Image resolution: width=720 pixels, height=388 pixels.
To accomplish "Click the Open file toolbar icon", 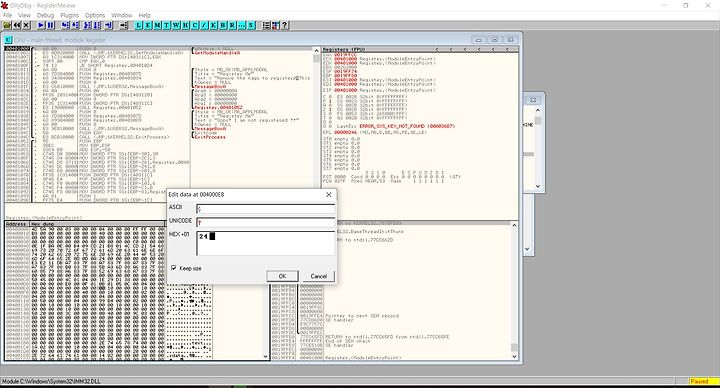I will tap(7, 25).
